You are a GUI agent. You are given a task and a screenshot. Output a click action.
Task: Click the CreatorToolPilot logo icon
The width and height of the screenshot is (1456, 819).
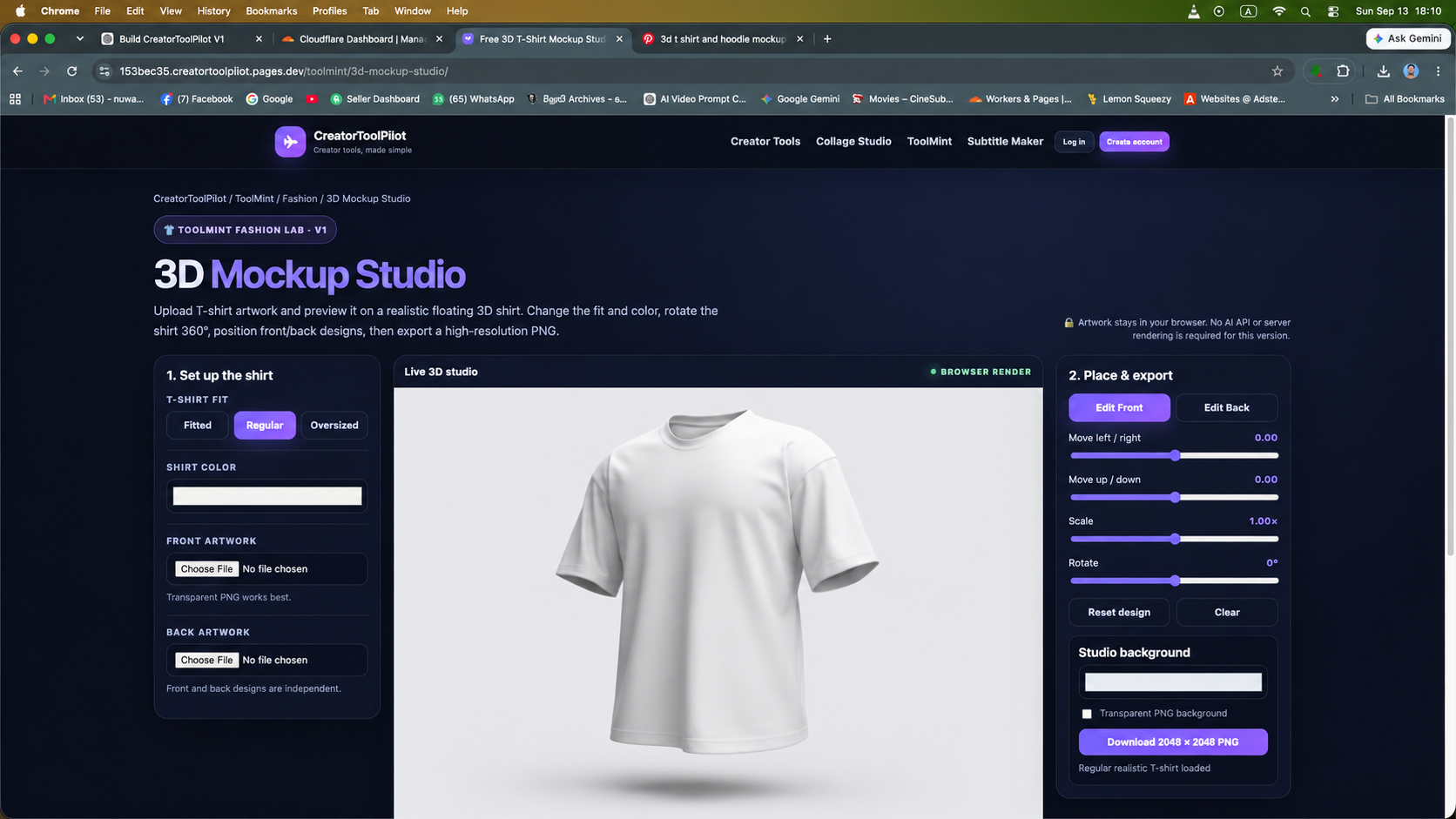pos(290,142)
